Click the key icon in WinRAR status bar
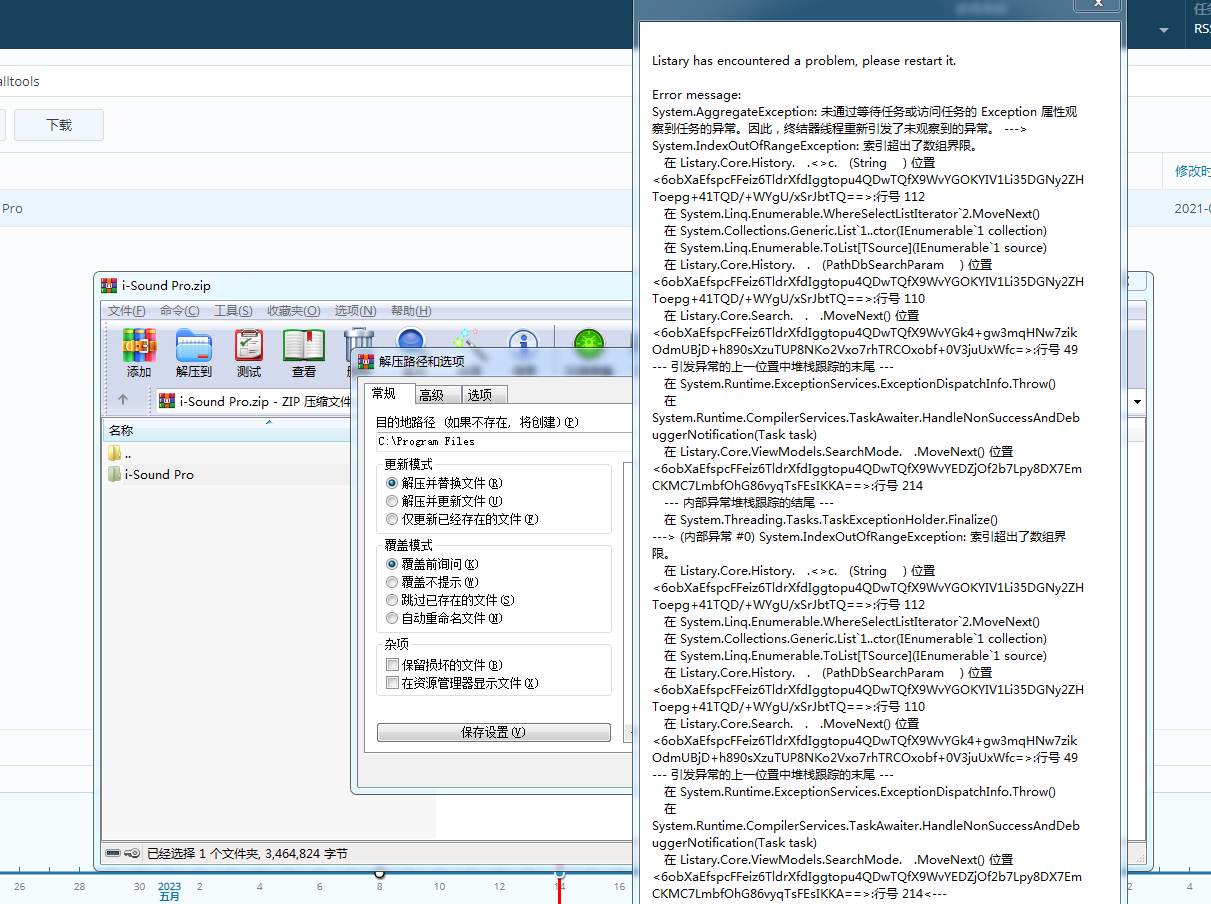This screenshot has width=1211, height=904. coord(133,853)
